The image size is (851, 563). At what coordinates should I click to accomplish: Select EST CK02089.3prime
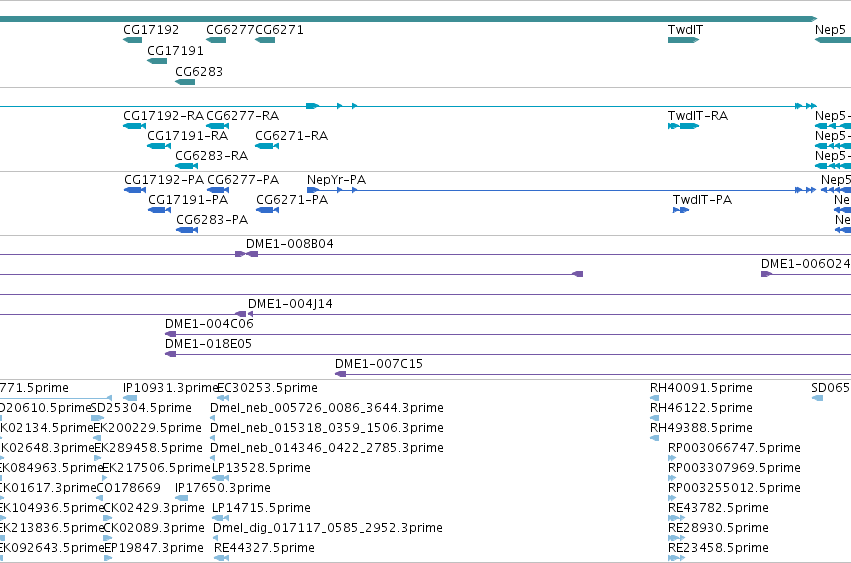coord(154,528)
